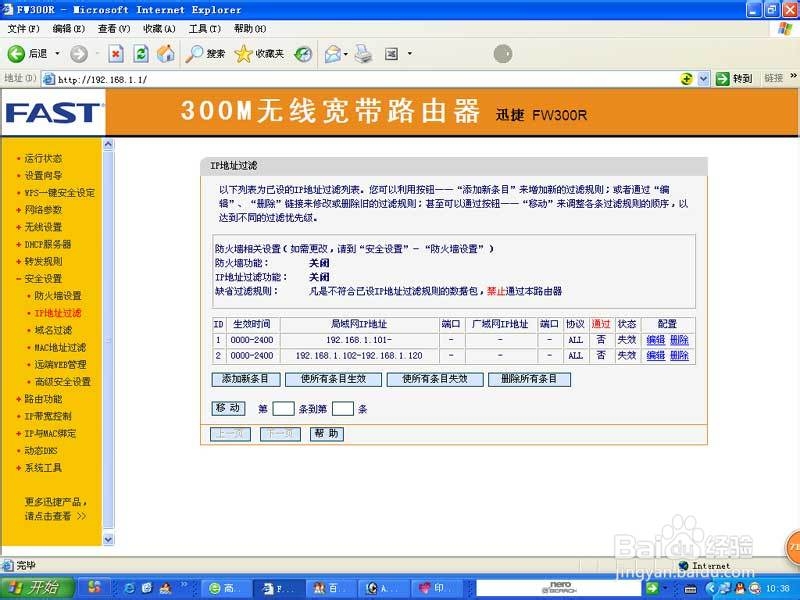
Task: Open the Mail icon dropdown arrow
Action: (x=346, y=54)
